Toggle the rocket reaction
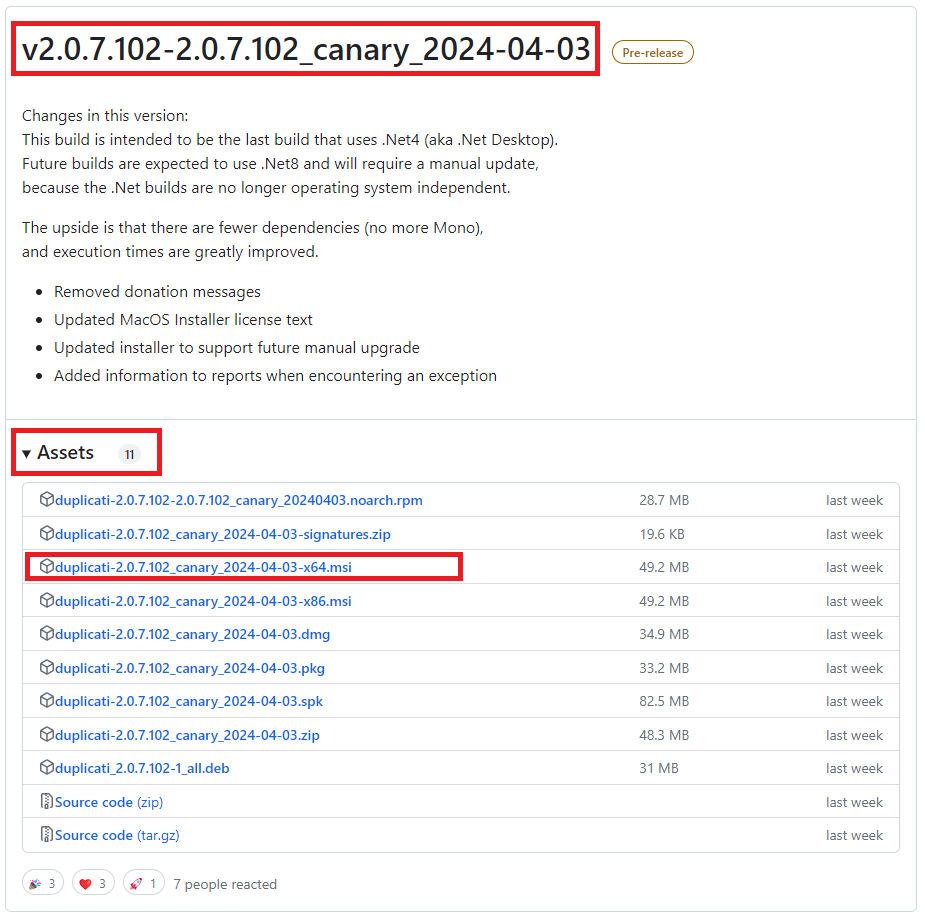The width and height of the screenshot is (925, 918). [143, 884]
